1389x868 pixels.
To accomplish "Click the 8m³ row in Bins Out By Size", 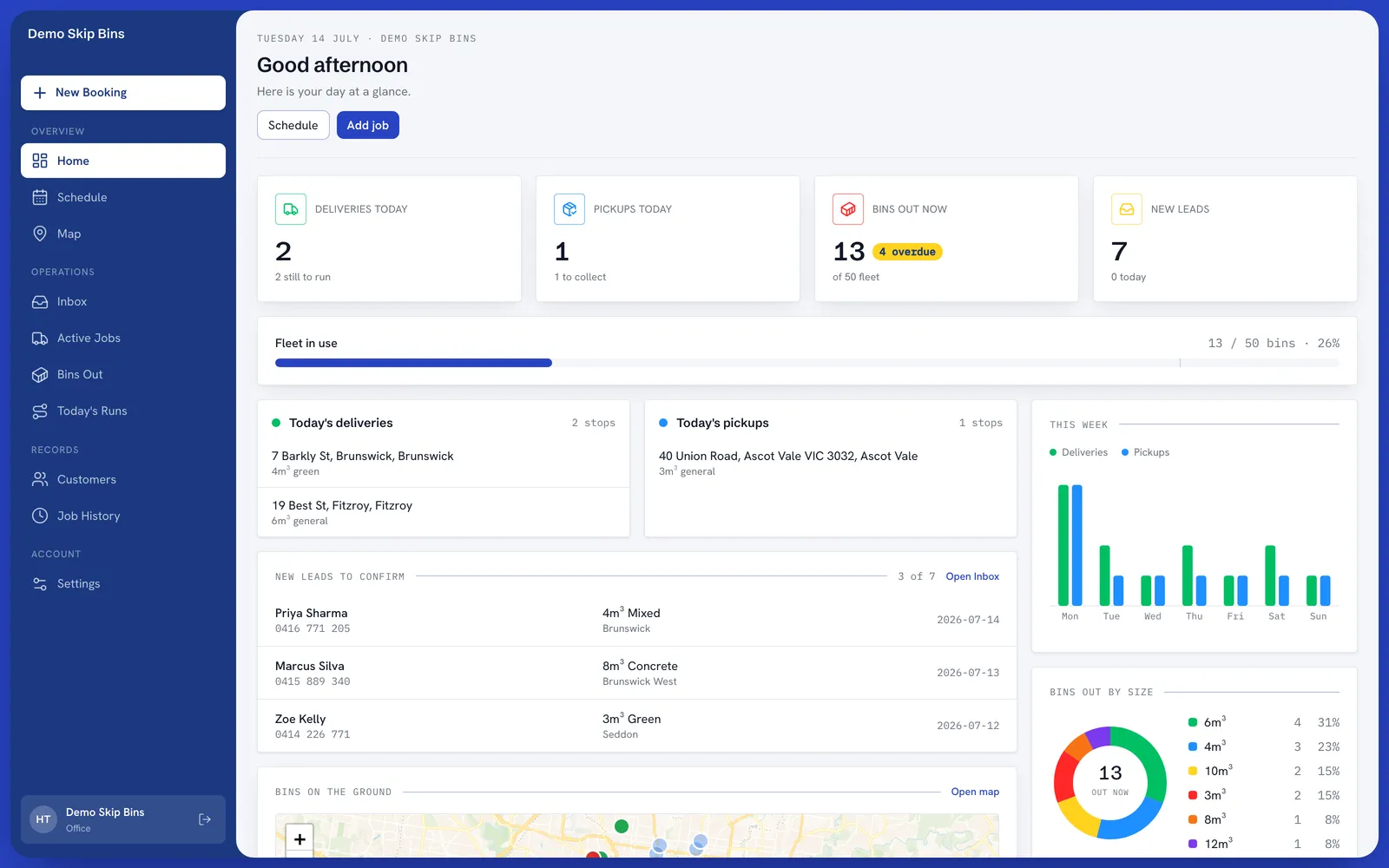I will 1264,819.
